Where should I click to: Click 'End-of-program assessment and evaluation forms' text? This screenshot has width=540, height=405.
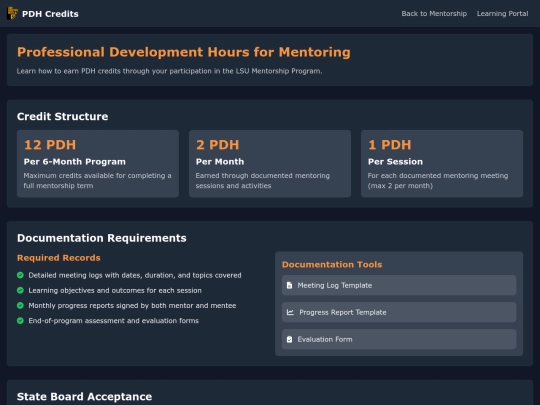[114, 321]
